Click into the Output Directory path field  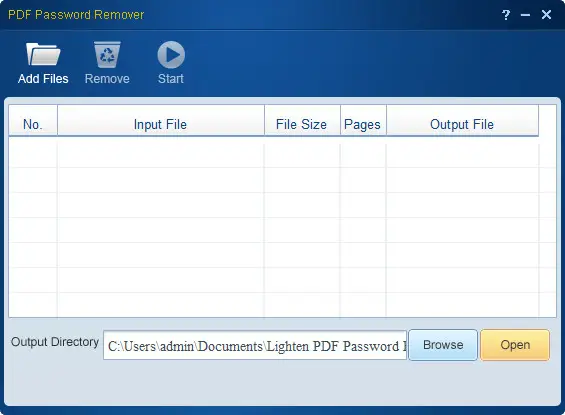(x=255, y=345)
